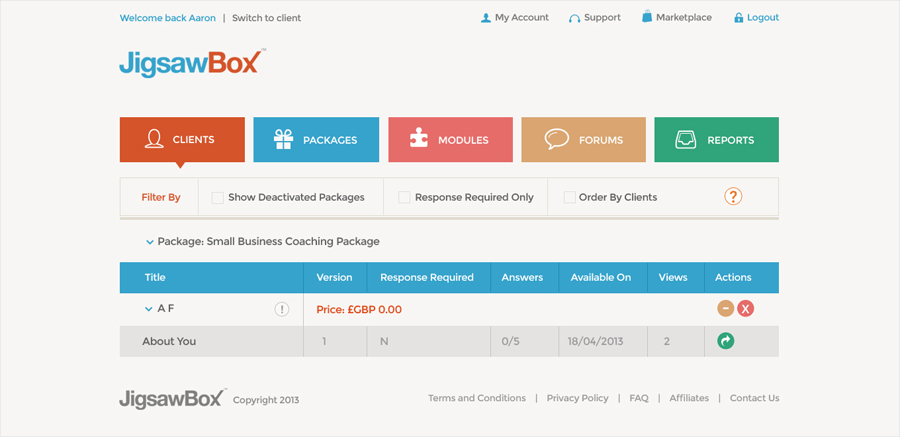The width and height of the screenshot is (900, 437).
Task: Open the Forums tab
Action: click(x=583, y=140)
